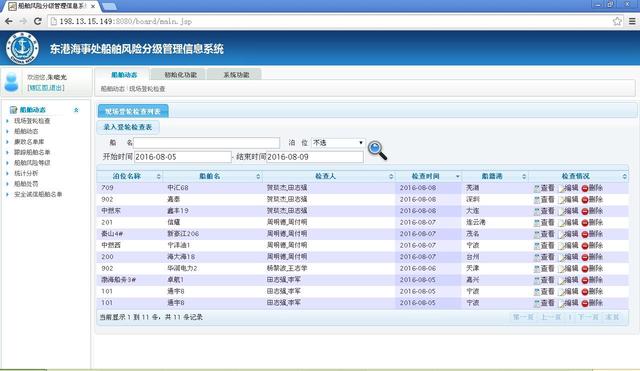
Task: Open 船舶风险等级 in the sidebar
Action: coord(32,163)
